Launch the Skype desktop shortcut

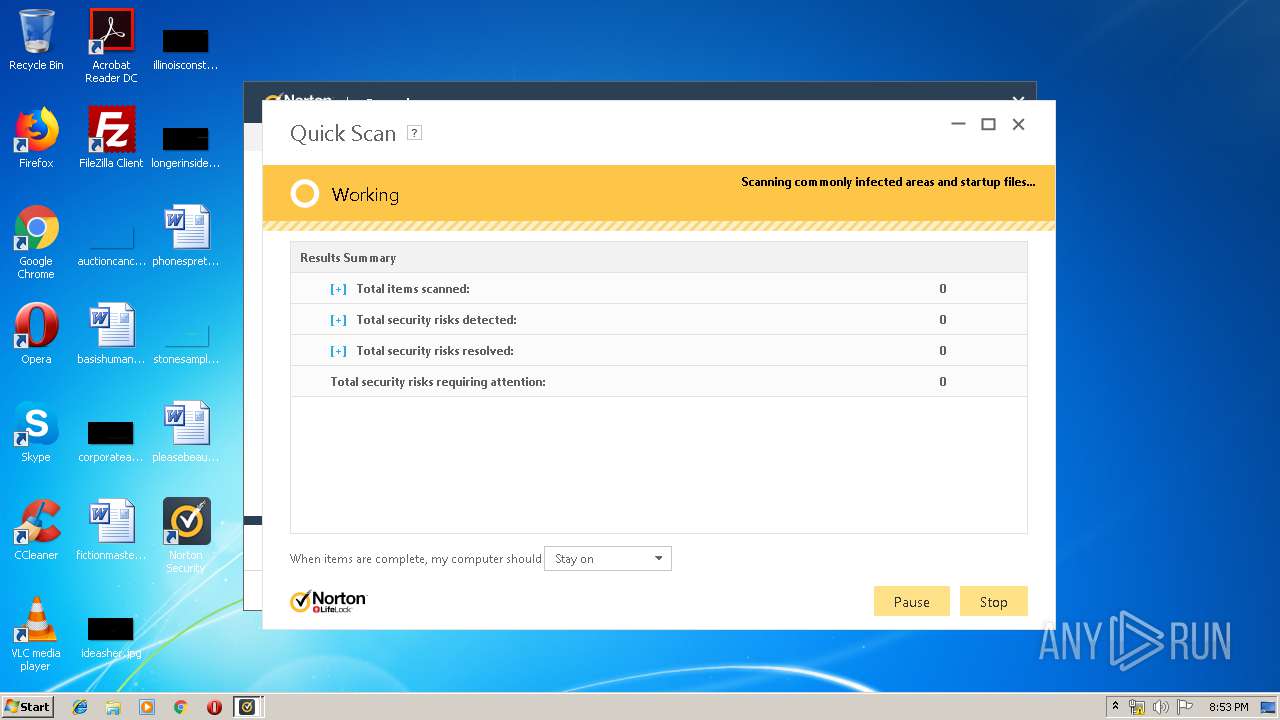[36, 432]
